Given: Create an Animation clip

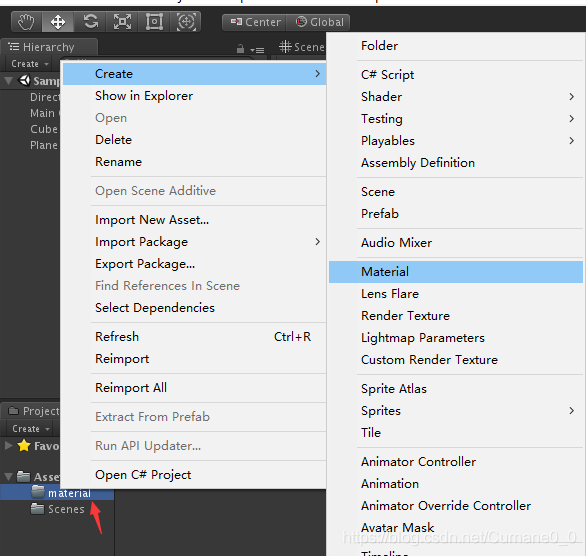Looking at the screenshot, I should point(456,484).
